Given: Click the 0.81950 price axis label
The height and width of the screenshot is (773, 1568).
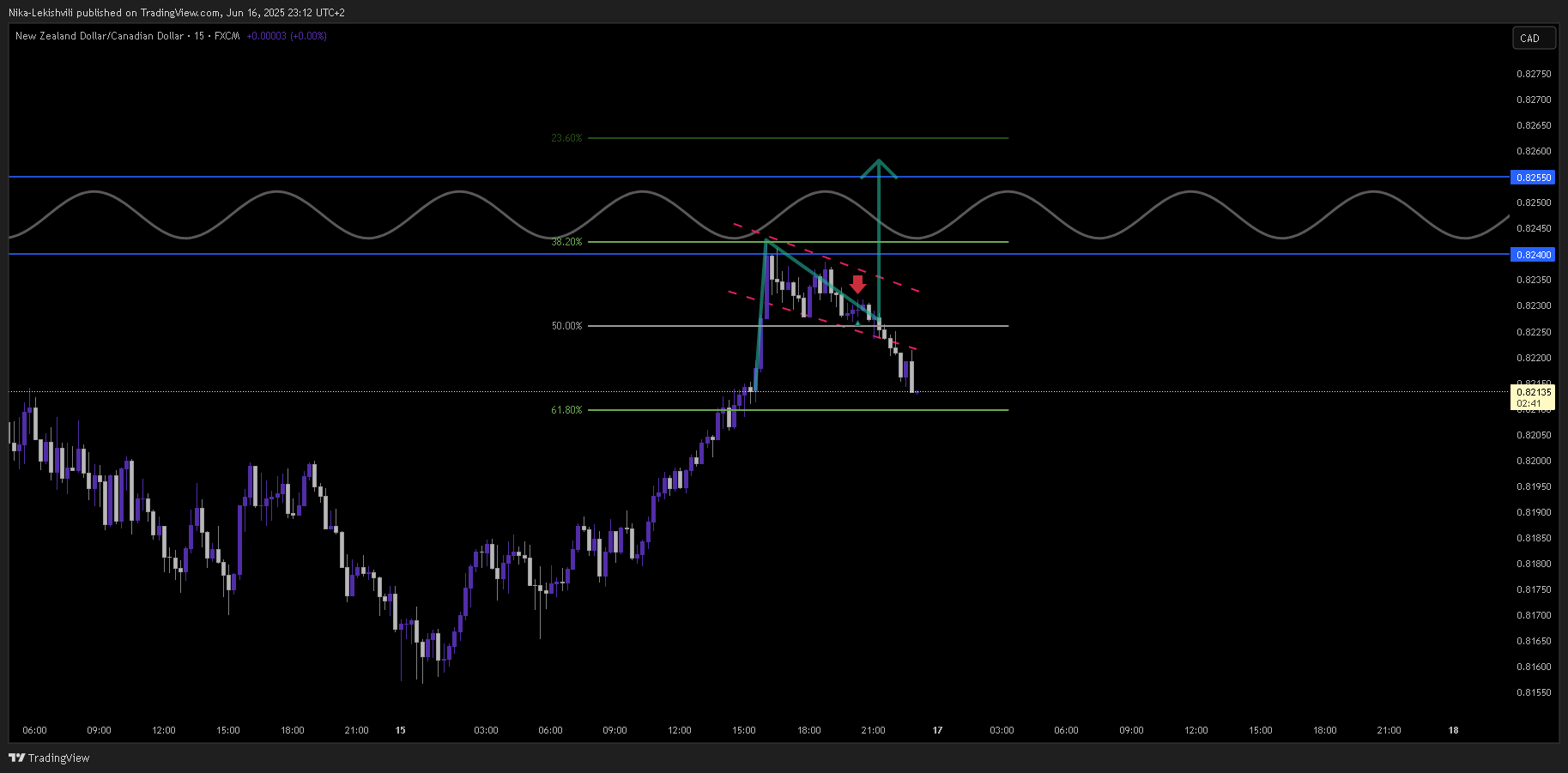Looking at the screenshot, I should [1534, 486].
